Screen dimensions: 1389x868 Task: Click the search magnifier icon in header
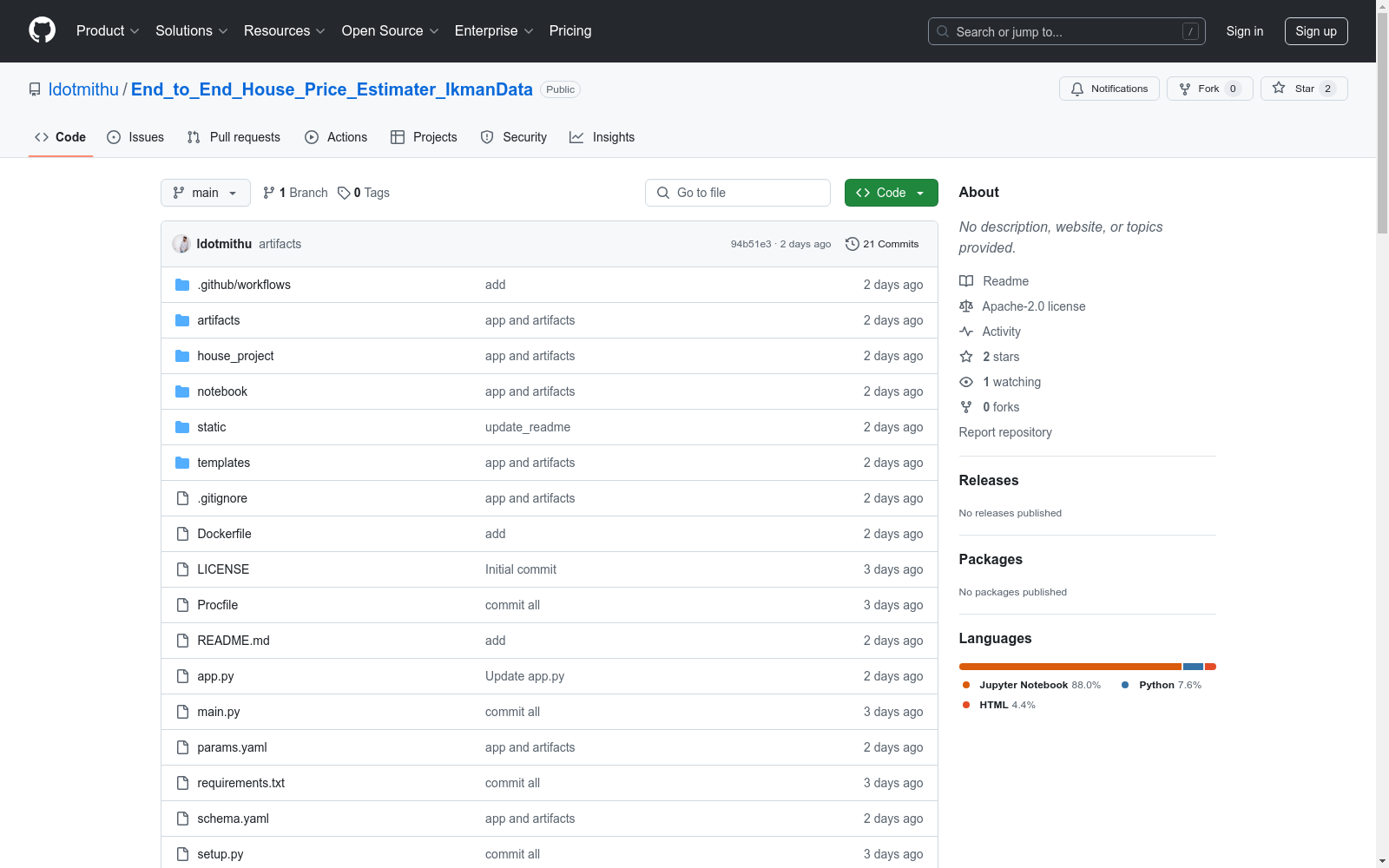(x=943, y=31)
